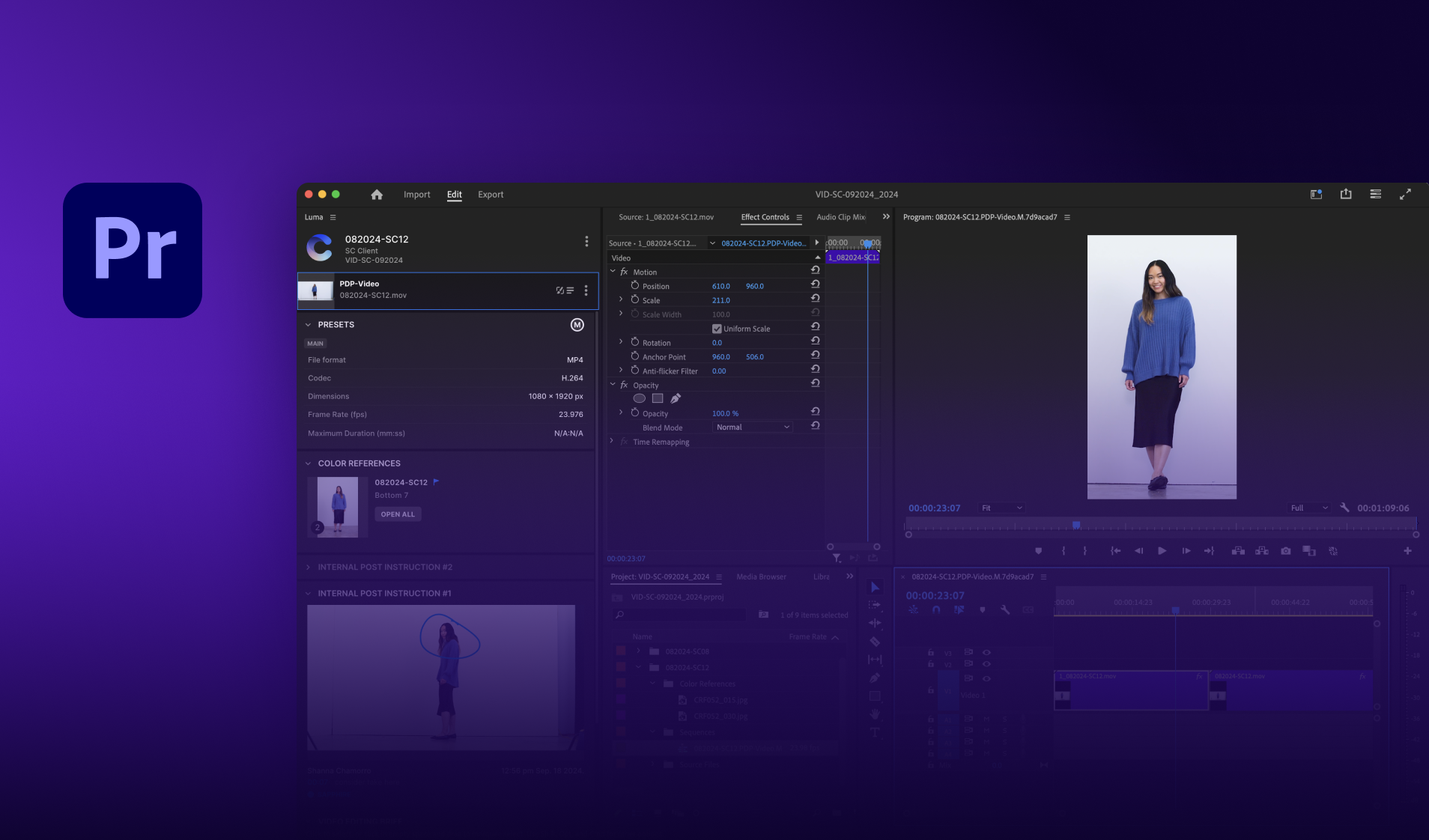
Task: Open the Fit zoom level dropdown
Action: coord(1001,508)
